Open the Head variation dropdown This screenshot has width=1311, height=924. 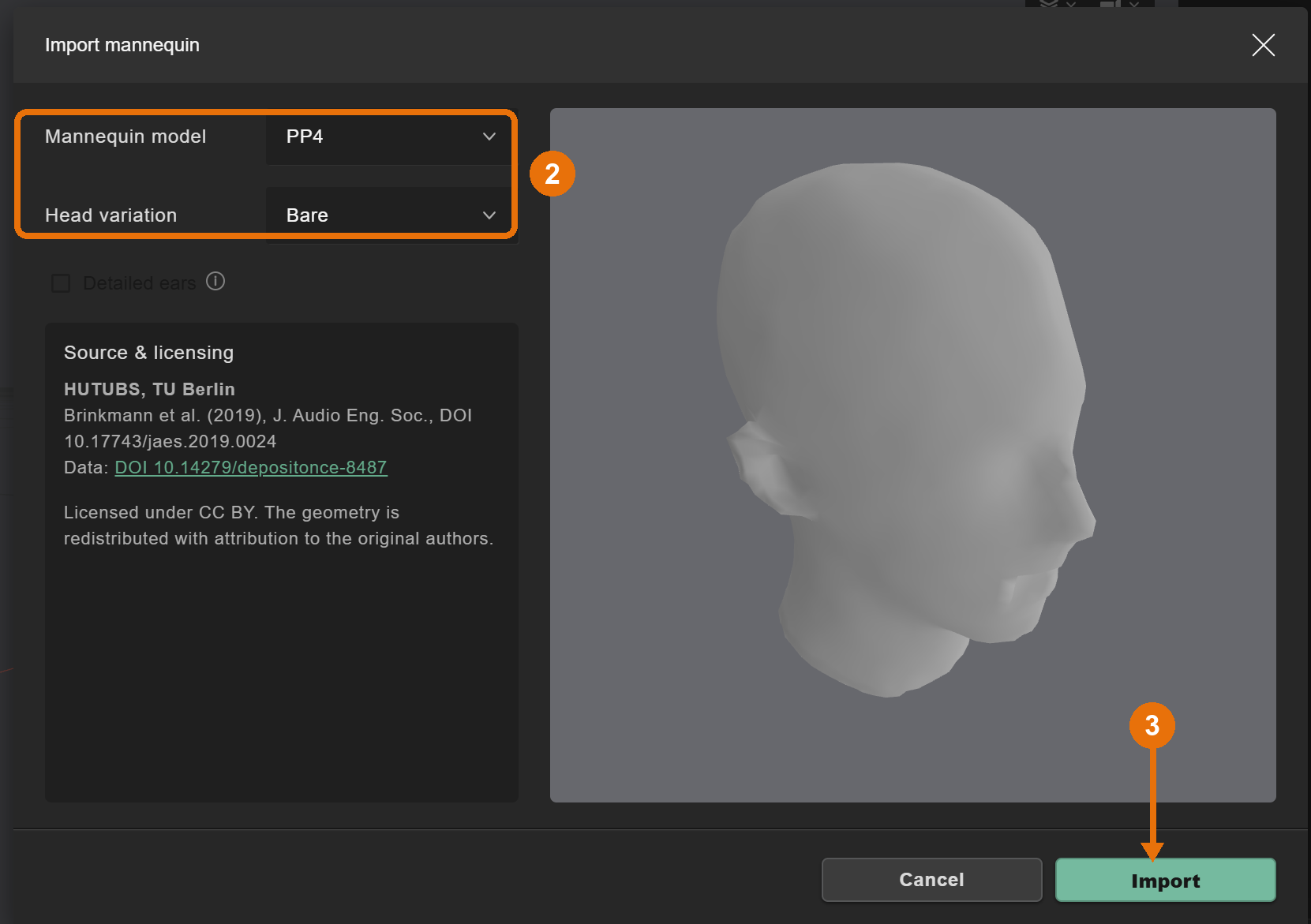pos(391,215)
